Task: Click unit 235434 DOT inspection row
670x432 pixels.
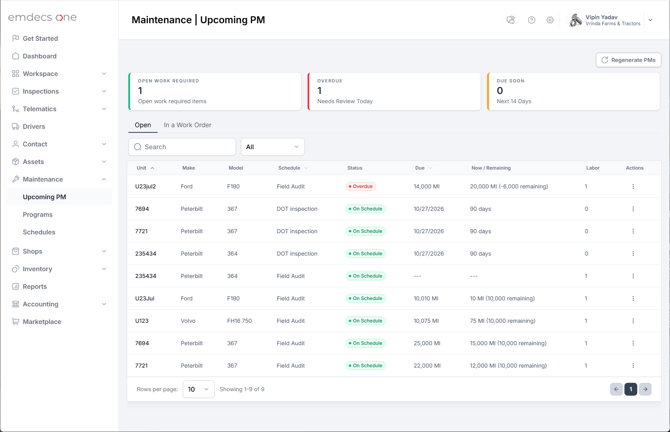Action: (394, 254)
